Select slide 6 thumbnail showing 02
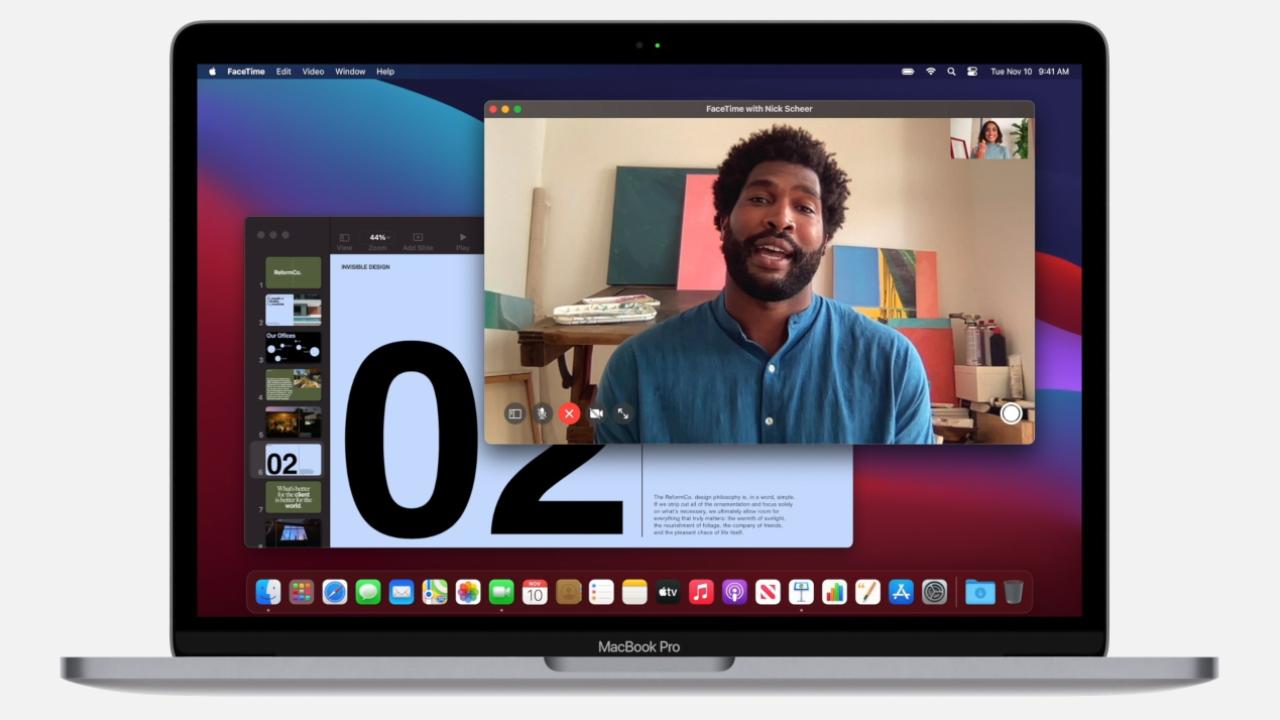The width and height of the screenshot is (1280, 720). coord(293,460)
